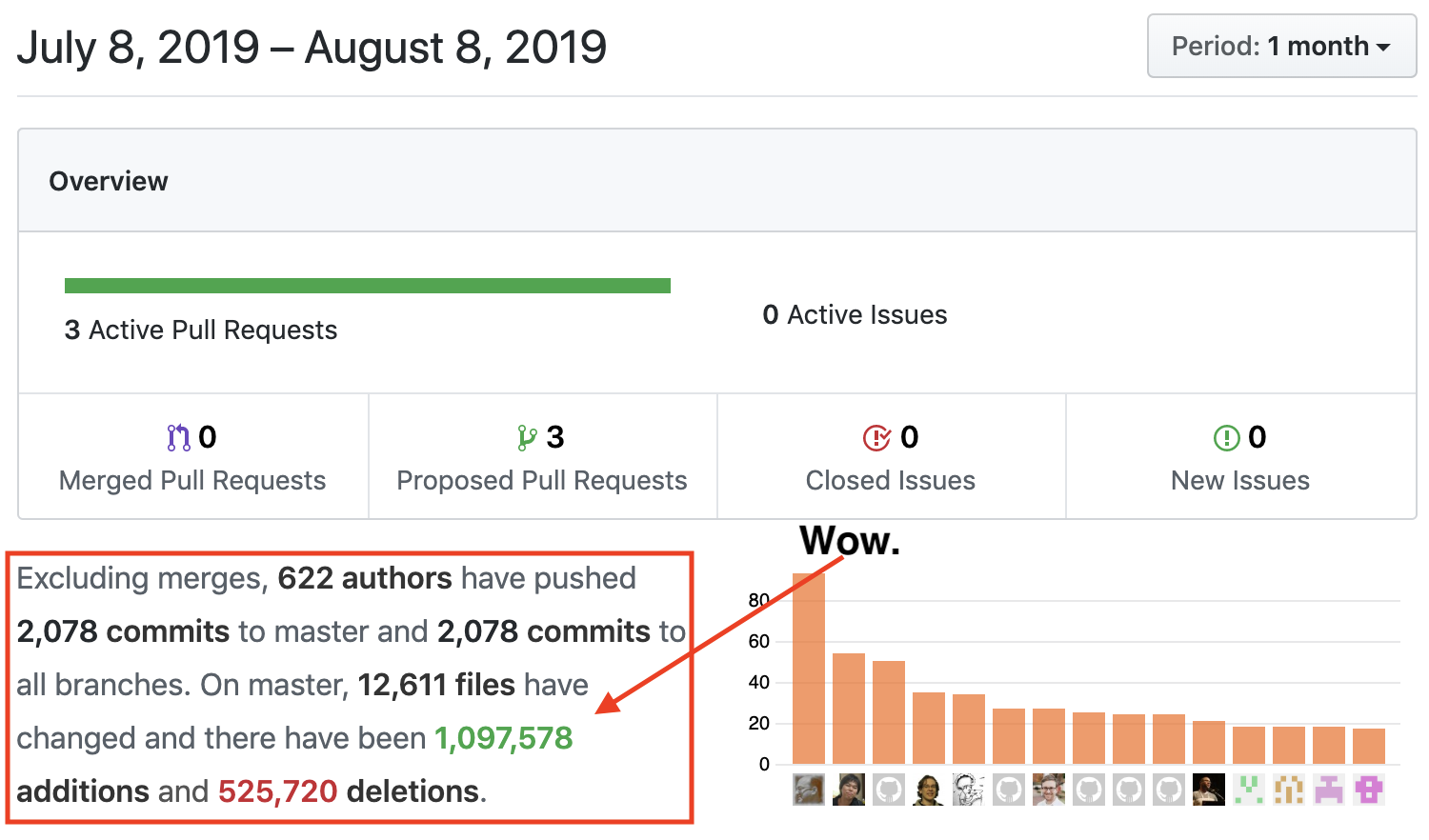Select the Merged Pull Requests merge icon

pyautogui.click(x=177, y=436)
